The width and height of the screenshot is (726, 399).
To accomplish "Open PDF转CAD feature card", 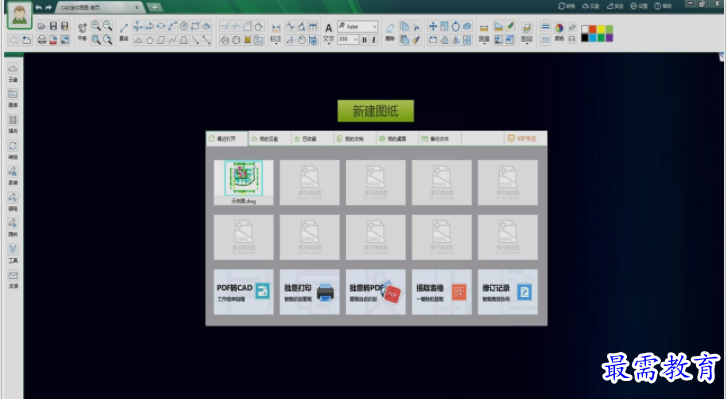I will coord(244,292).
